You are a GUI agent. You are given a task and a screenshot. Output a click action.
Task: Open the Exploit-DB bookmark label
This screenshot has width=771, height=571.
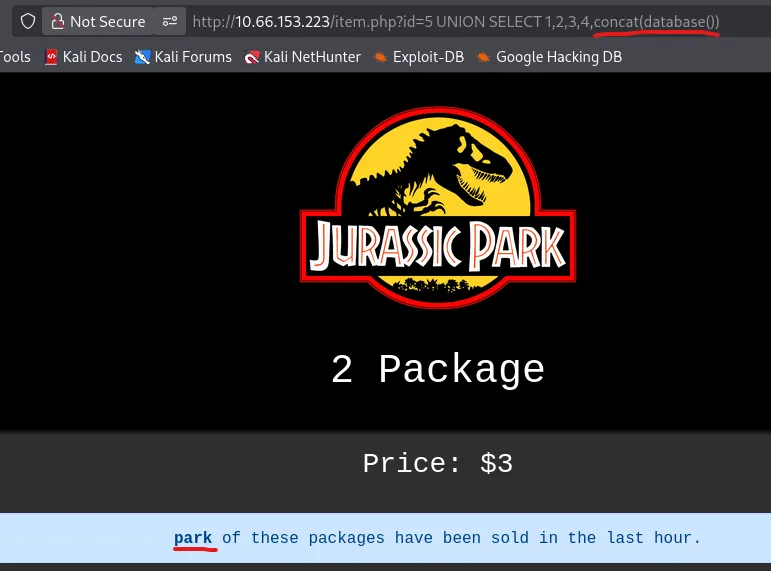(x=428, y=57)
